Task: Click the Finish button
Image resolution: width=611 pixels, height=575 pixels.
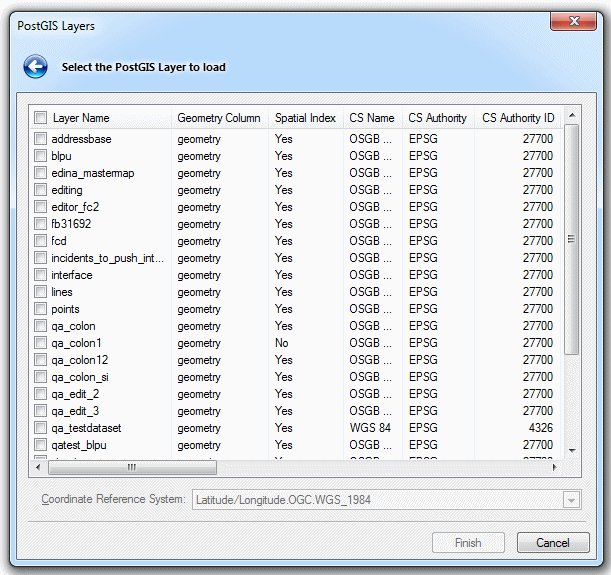Action: [468, 543]
